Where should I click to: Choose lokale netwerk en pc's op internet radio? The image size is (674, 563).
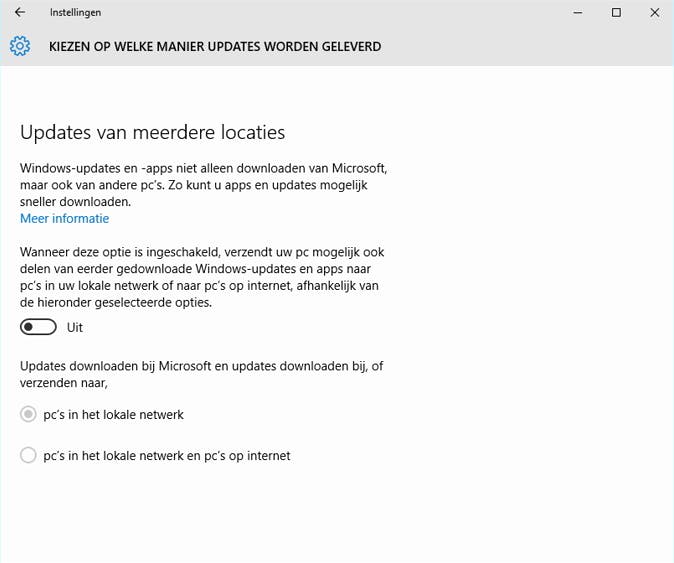tap(29, 455)
